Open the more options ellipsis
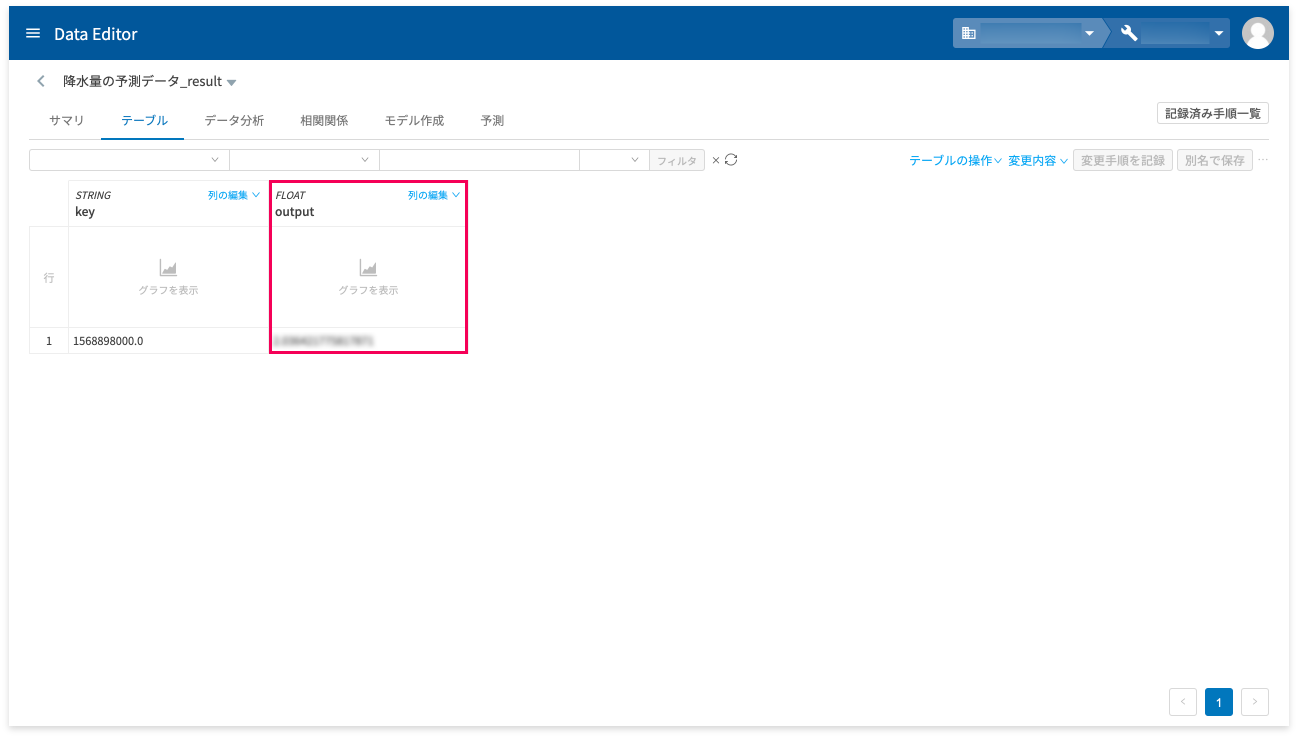The image size is (1298, 738). [1263, 160]
